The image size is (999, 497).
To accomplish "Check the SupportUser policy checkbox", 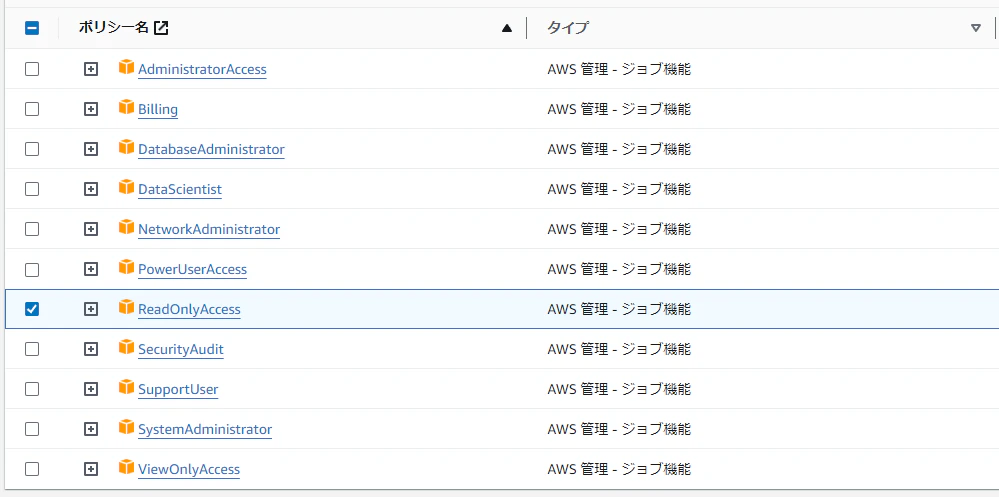I will 32,389.
